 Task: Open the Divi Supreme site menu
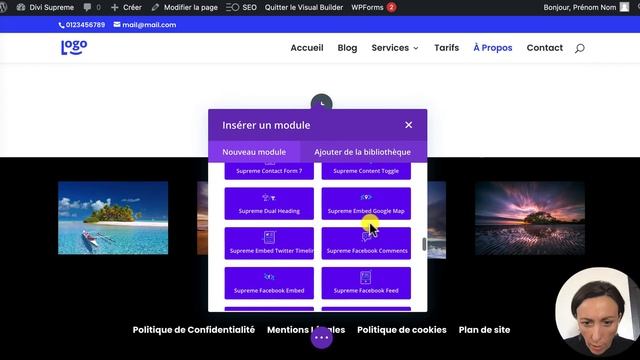[45, 7]
